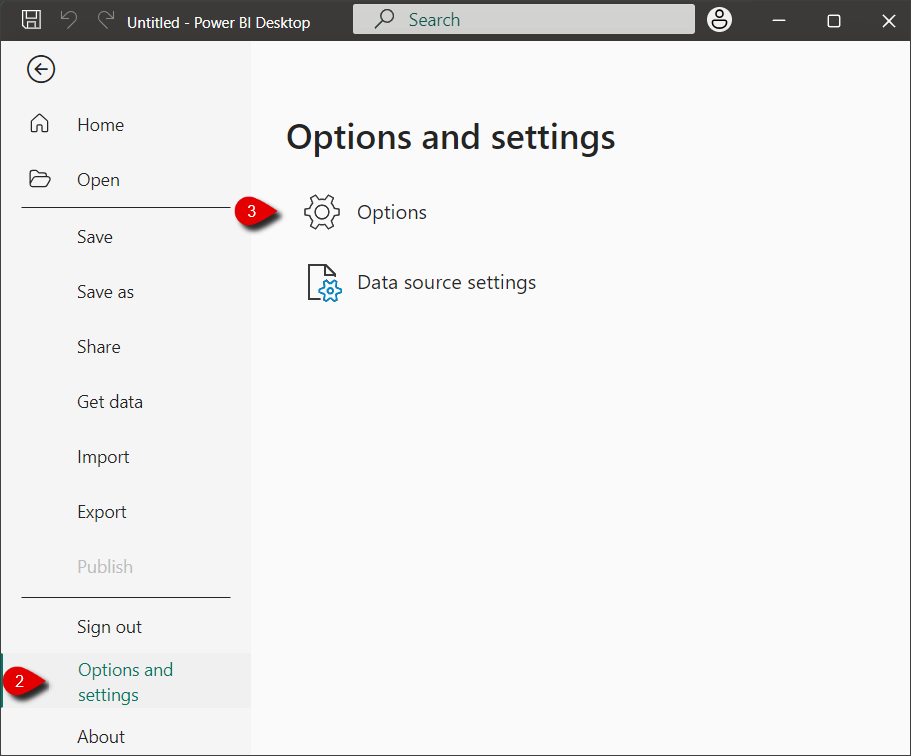Close the Power BI Desktop window
The height and width of the screenshot is (756, 911).
click(888, 21)
